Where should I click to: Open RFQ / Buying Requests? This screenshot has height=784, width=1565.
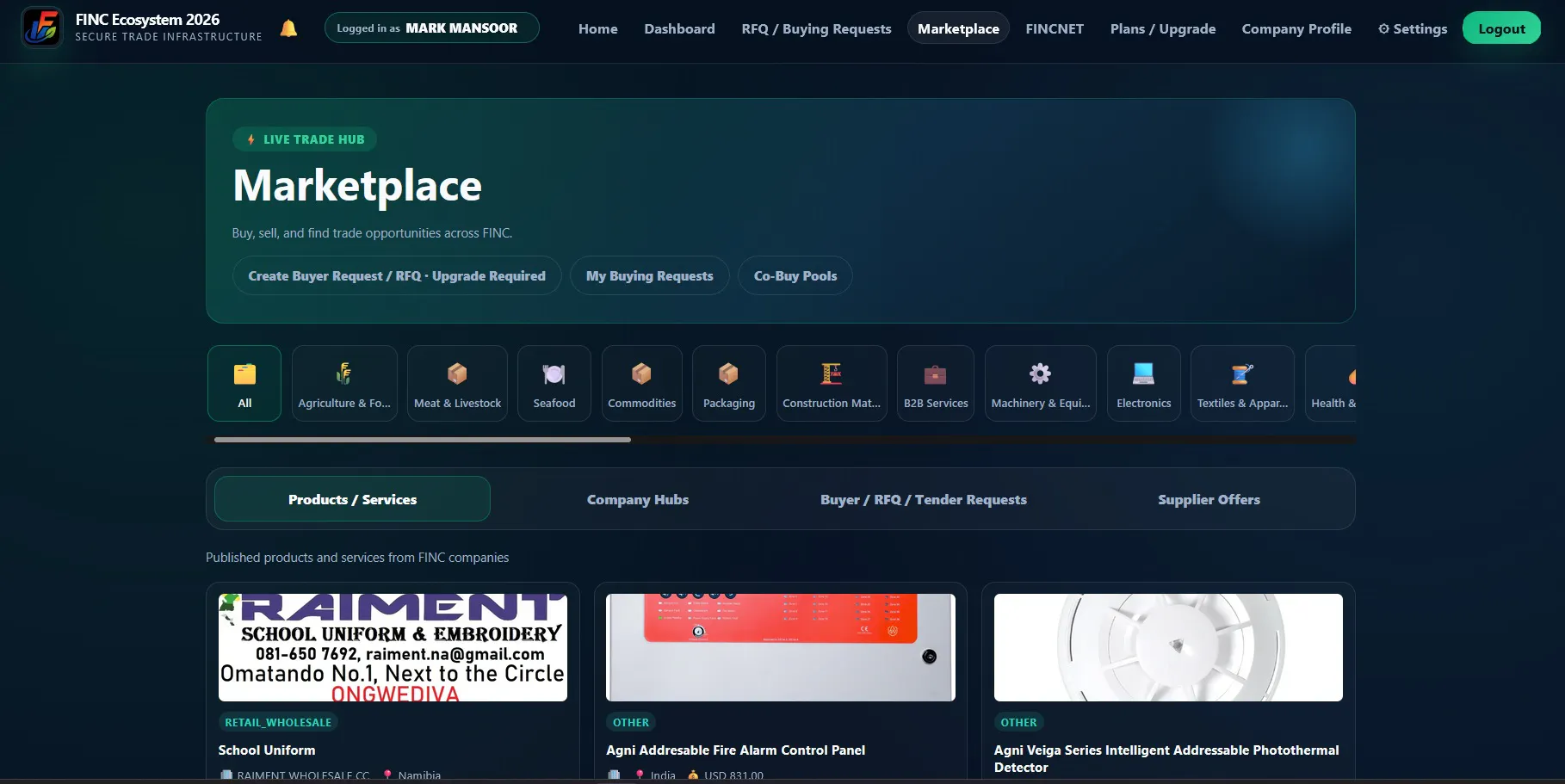pos(816,28)
